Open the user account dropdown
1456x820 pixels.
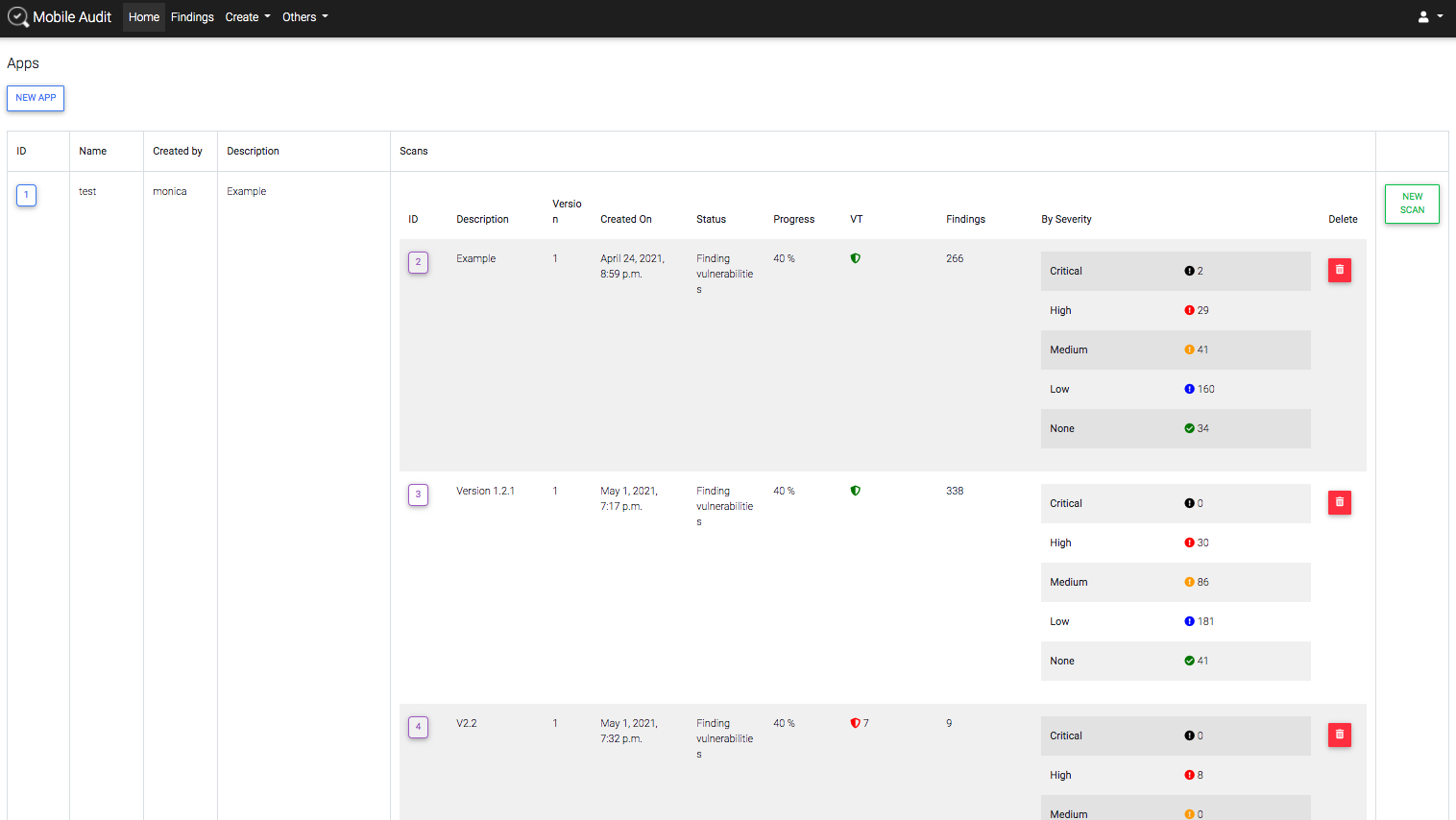pos(1430,17)
